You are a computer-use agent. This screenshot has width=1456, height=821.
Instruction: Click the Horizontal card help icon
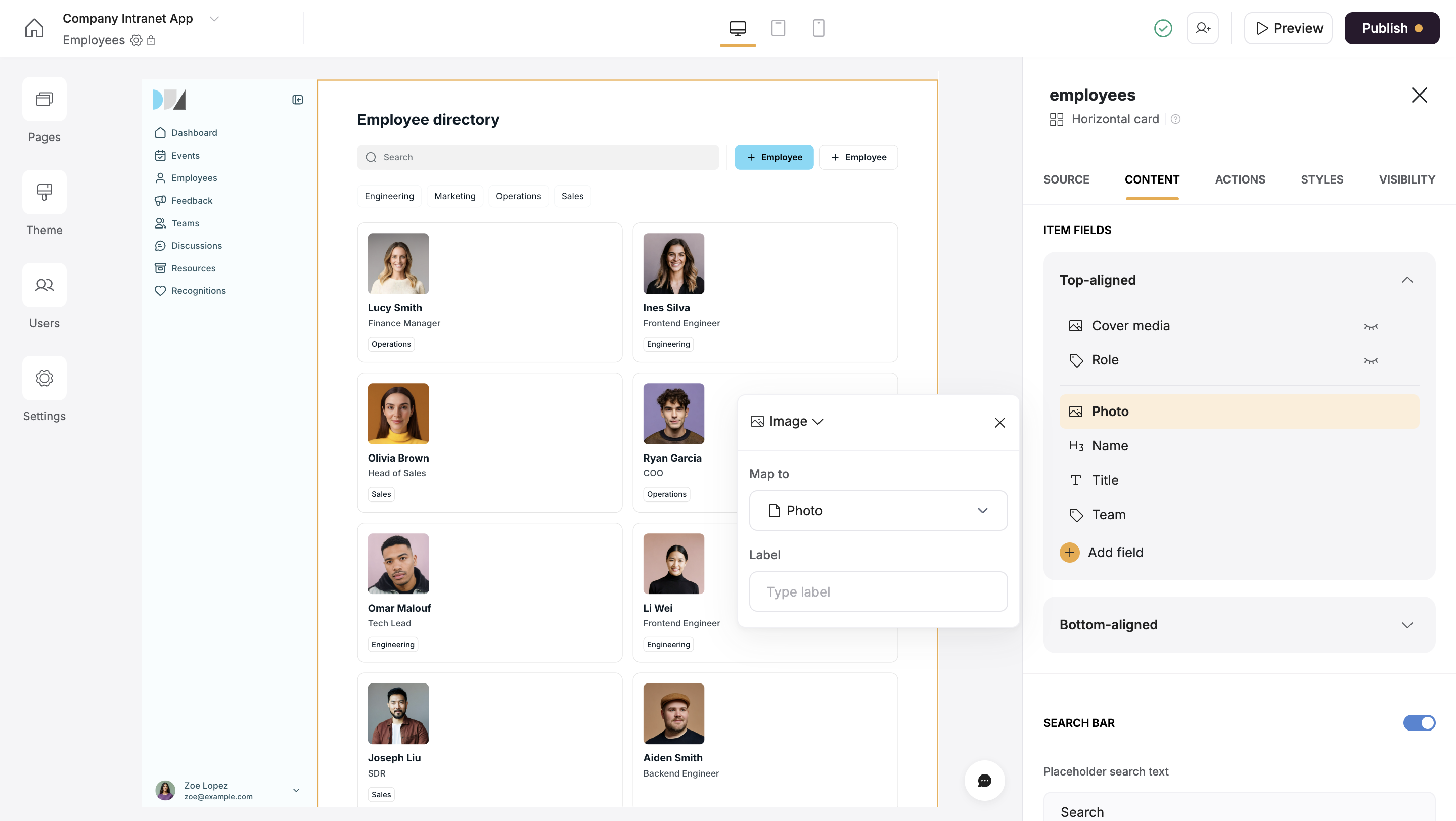pyautogui.click(x=1175, y=119)
